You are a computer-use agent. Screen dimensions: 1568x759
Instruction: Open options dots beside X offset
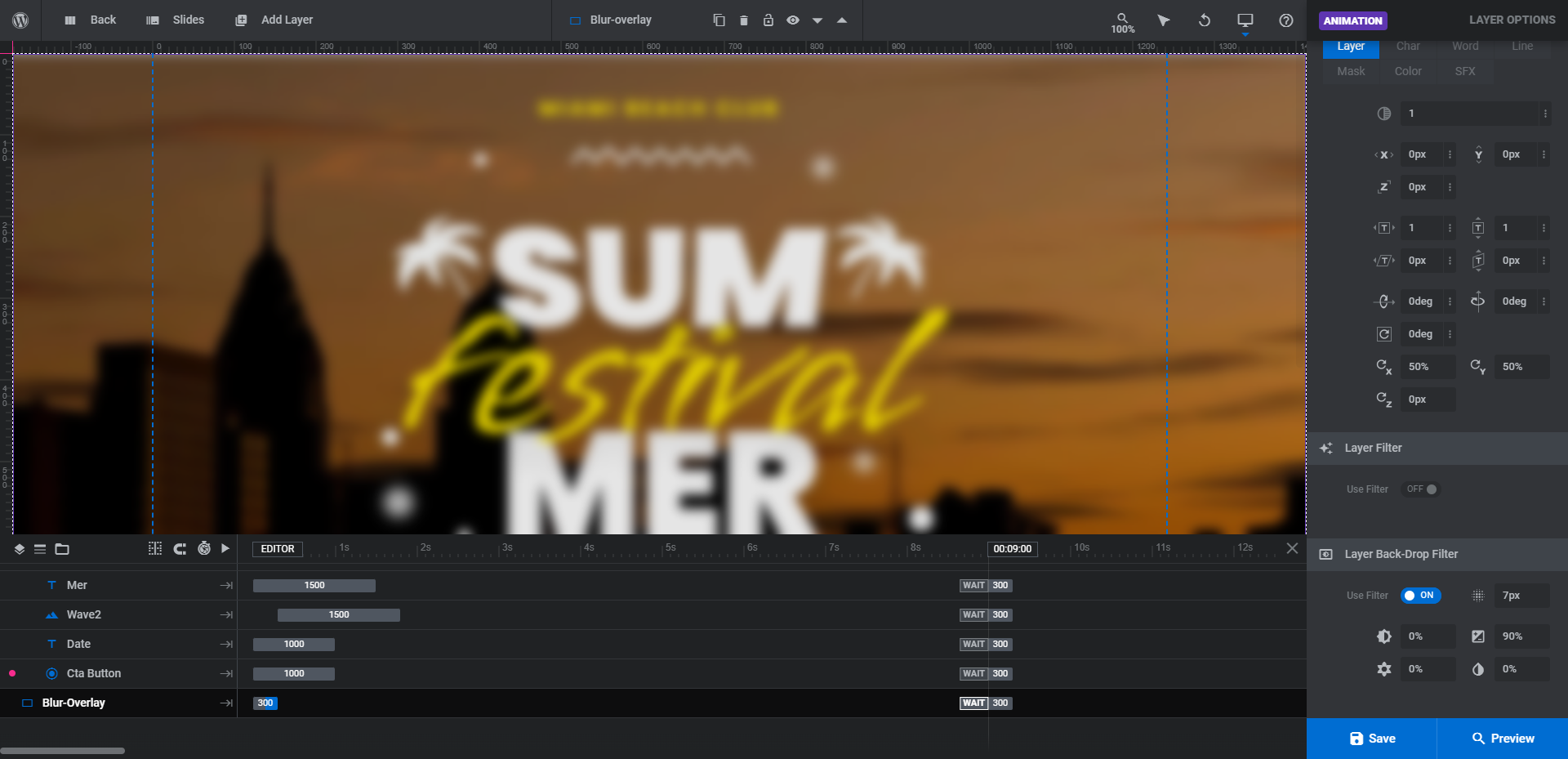pos(1450,154)
